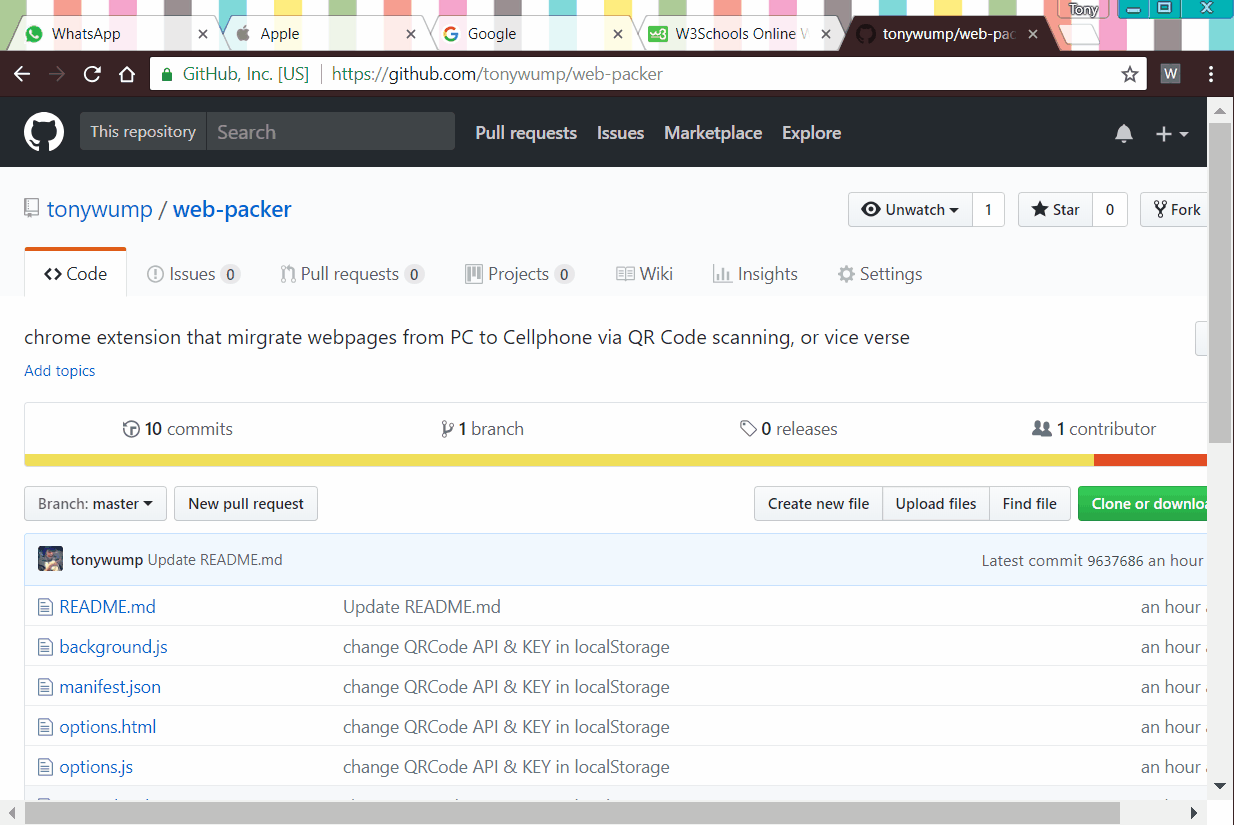Viewport: 1234px width, 825px height.
Task: Click the branch icon next to 1 branch
Action: (447, 428)
